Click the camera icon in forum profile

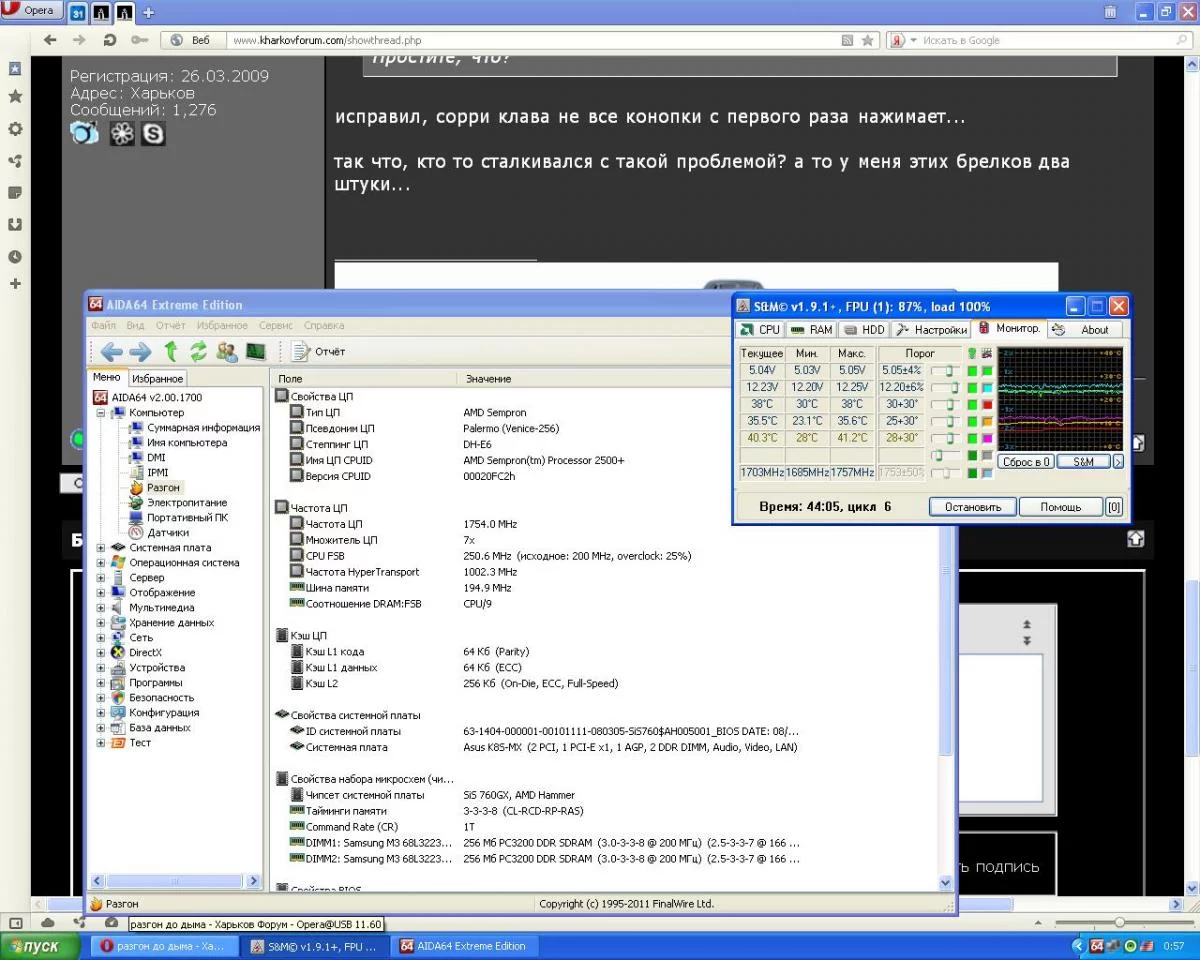coord(85,133)
